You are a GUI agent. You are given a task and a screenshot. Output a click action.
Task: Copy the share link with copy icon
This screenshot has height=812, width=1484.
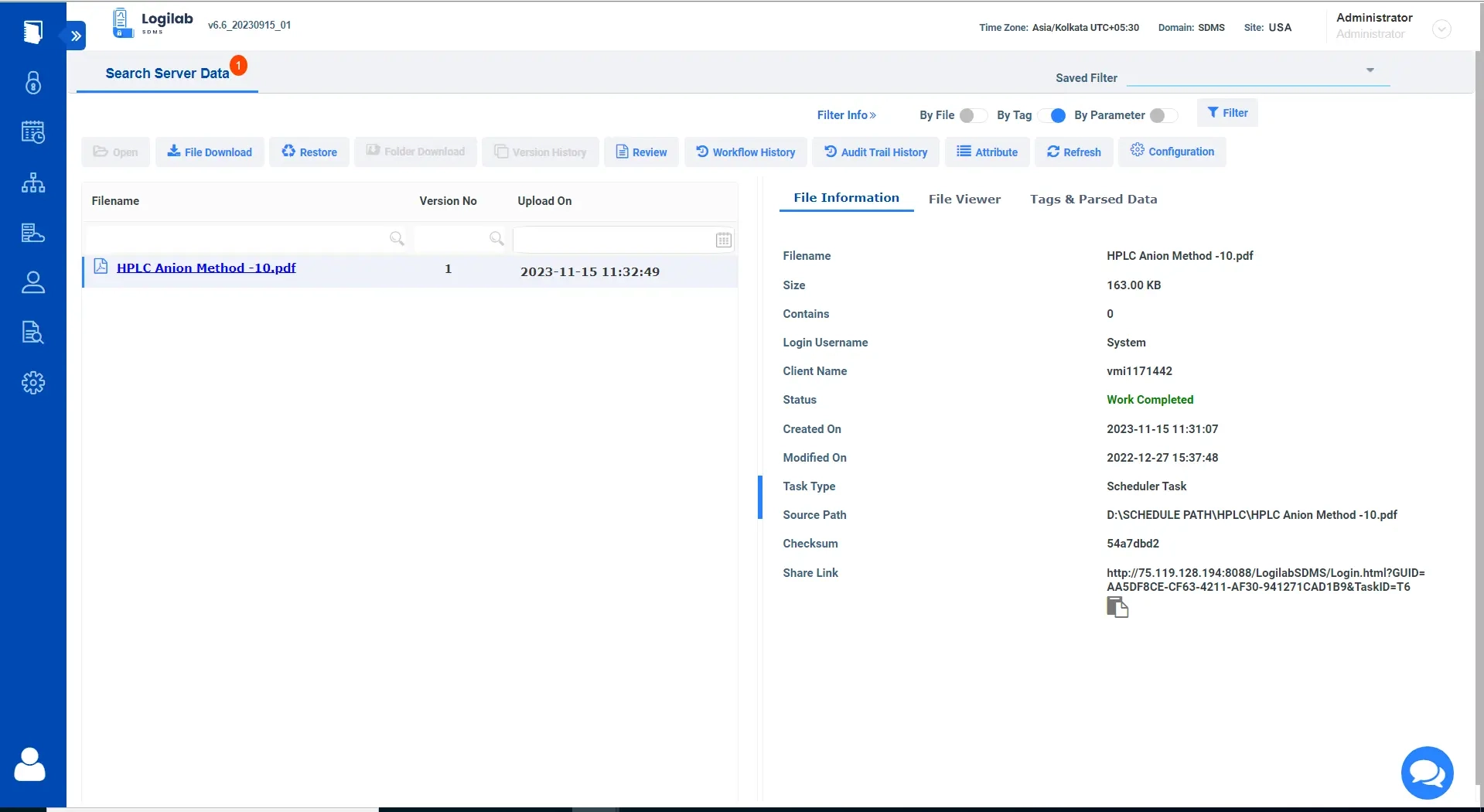(x=1117, y=608)
